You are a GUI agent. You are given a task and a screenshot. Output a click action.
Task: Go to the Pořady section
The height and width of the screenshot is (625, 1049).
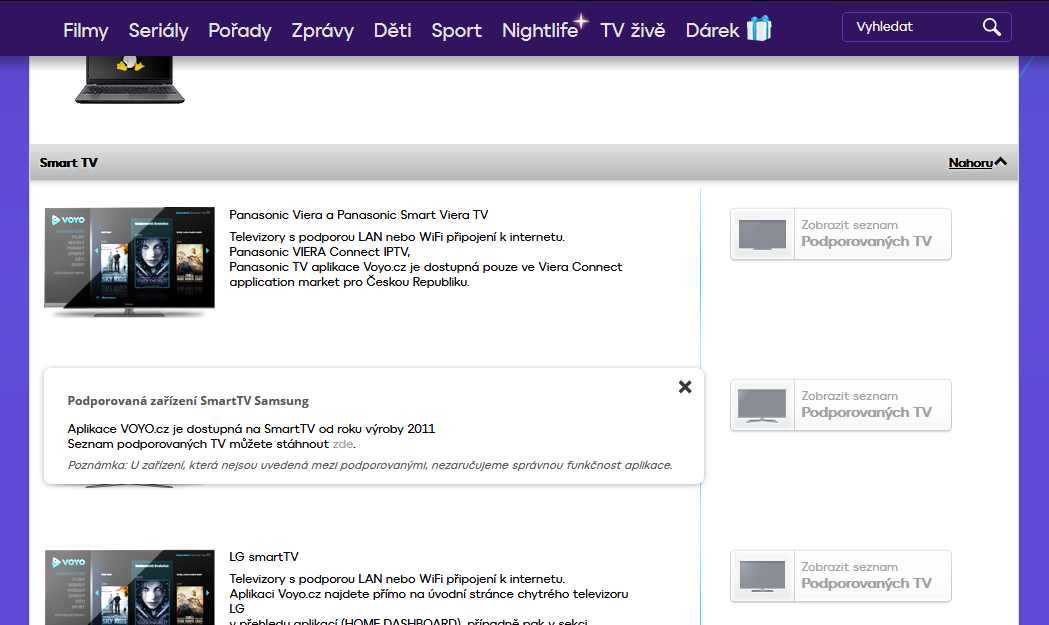point(240,30)
